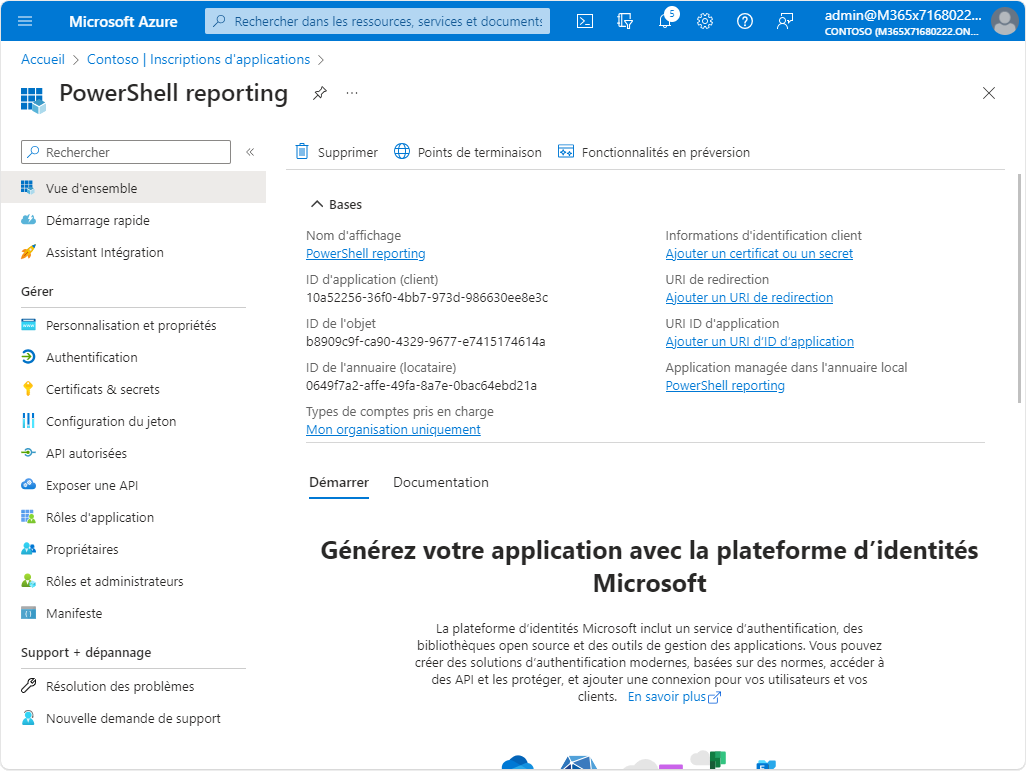This screenshot has width=1026, height=771.
Task: Open the help question mark icon
Action: (745, 22)
